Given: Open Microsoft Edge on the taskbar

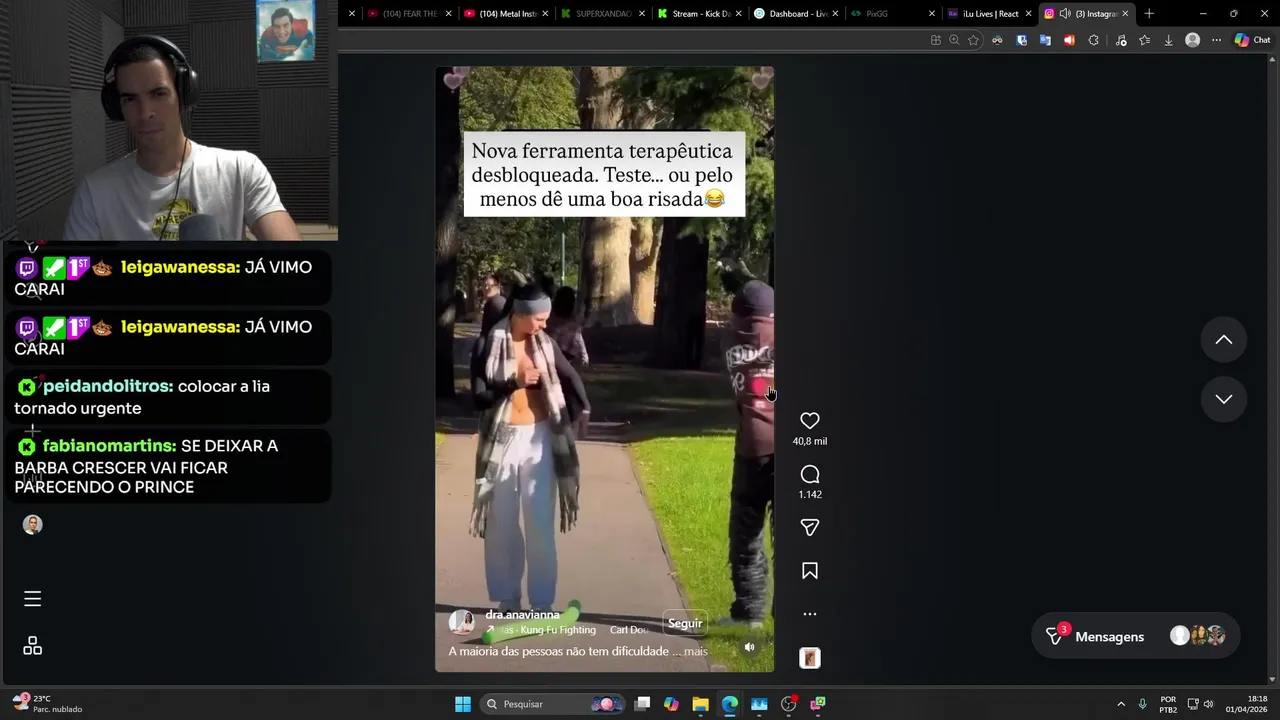Looking at the screenshot, I should [730, 704].
